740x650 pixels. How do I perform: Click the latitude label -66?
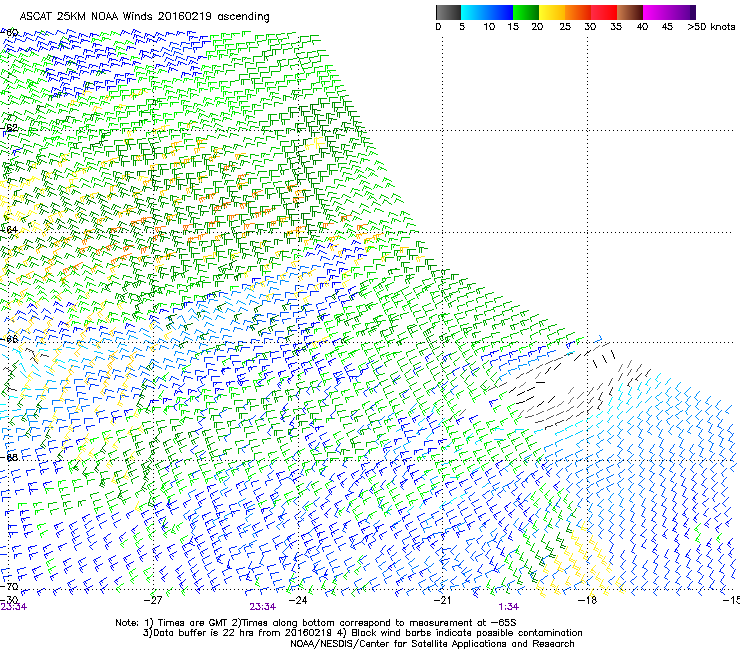[x=8, y=339]
